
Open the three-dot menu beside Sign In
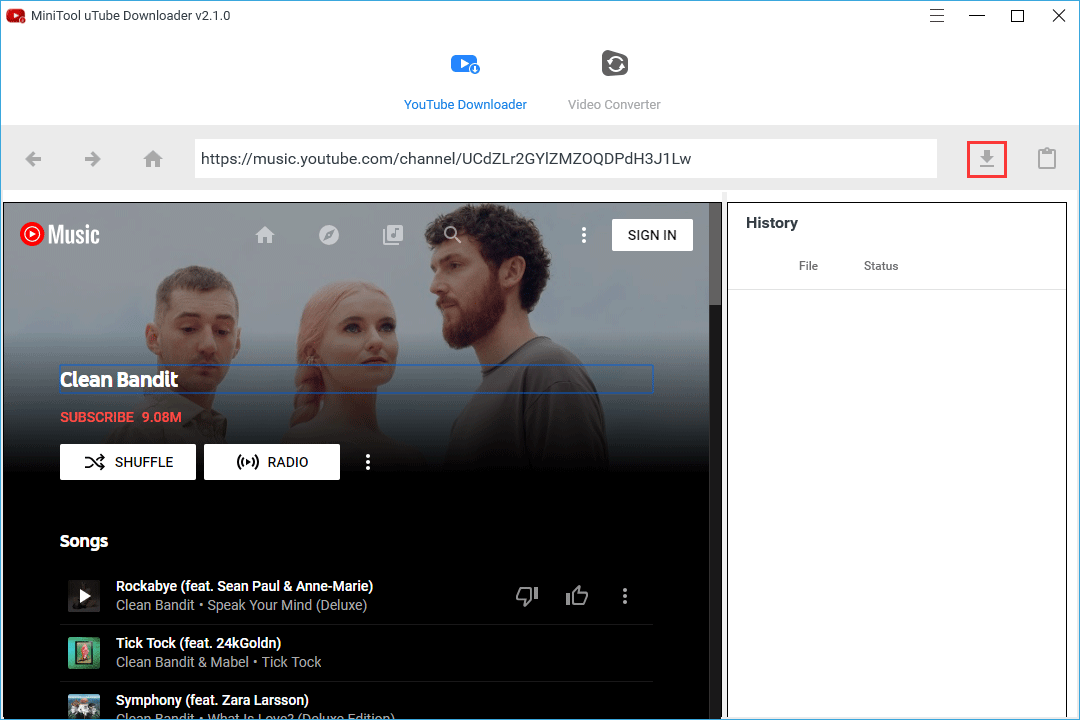coord(583,235)
